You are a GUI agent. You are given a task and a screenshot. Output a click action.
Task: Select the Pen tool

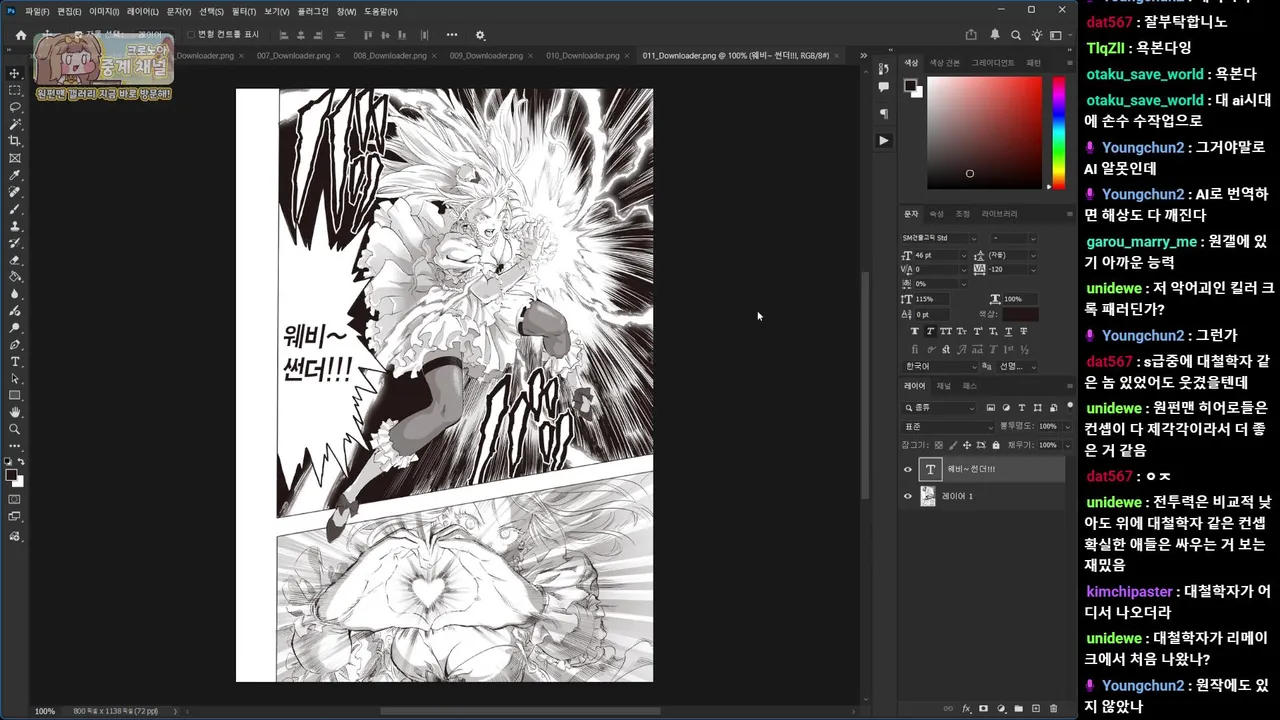click(15, 344)
